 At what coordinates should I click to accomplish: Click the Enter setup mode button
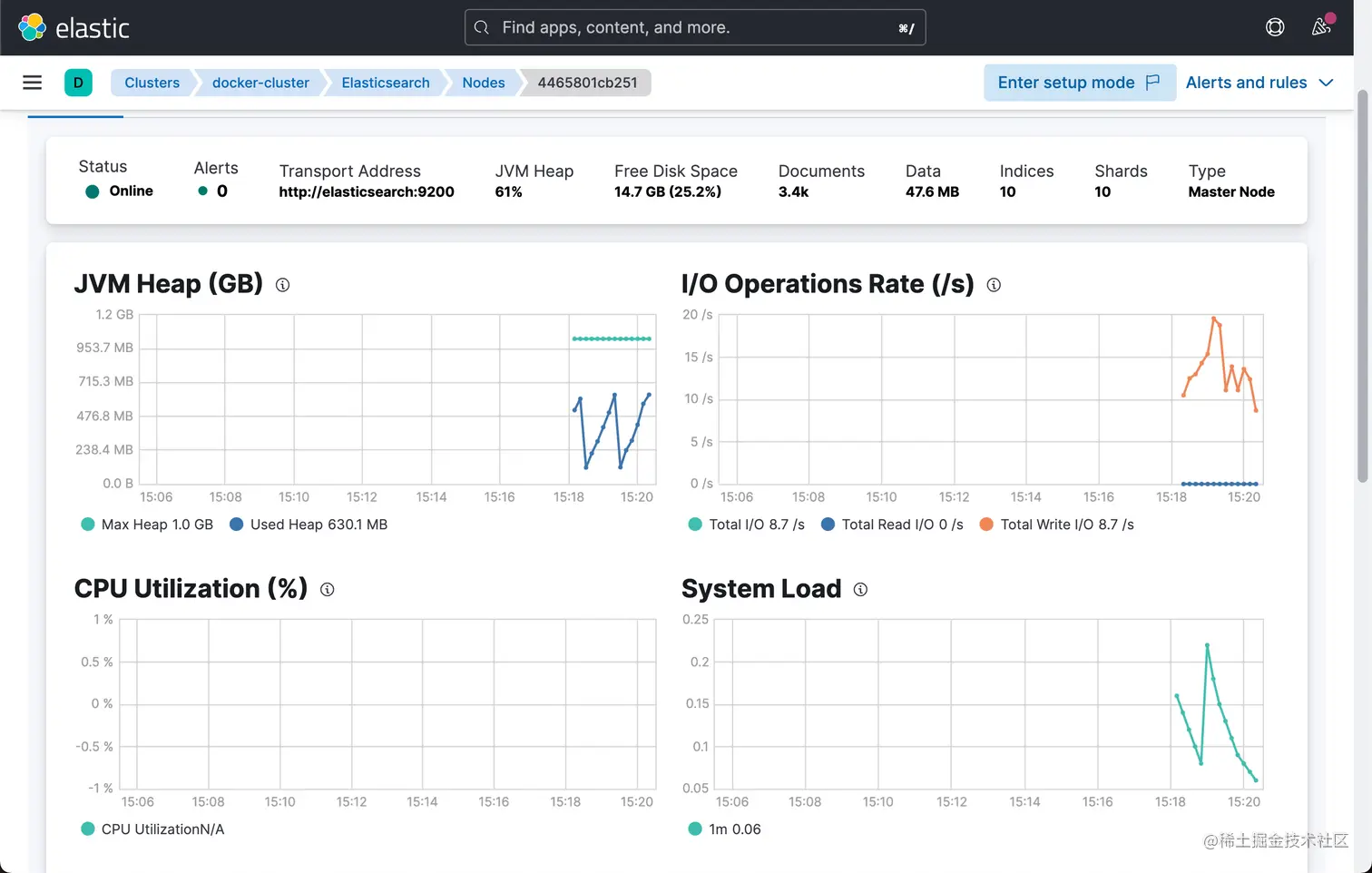tap(1080, 83)
